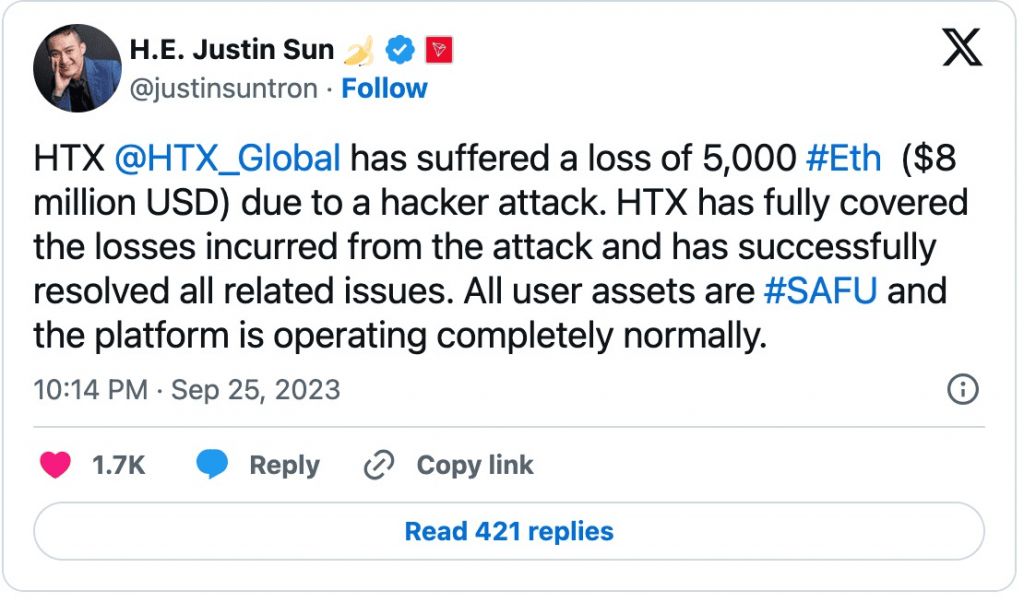
Task: Open the #SAFU hashtag
Action: [x=821, y=292]
